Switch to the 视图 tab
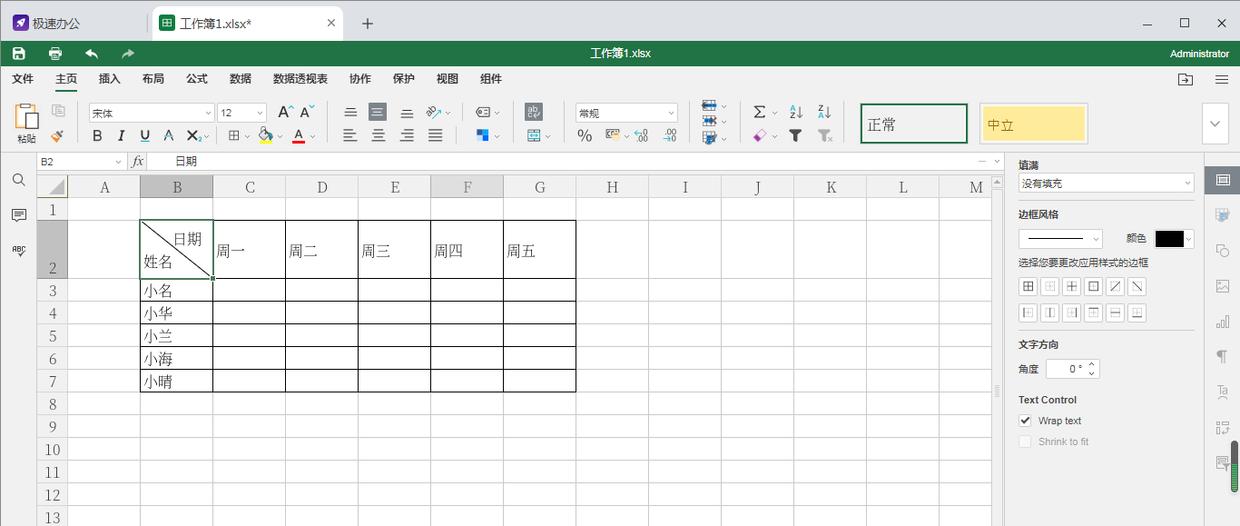 (447, 79)
